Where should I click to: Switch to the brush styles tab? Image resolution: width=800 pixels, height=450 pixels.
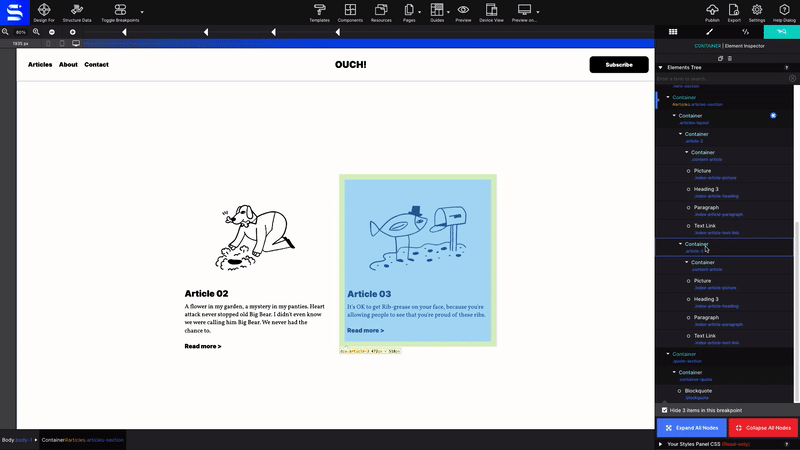tap(709, 32)
